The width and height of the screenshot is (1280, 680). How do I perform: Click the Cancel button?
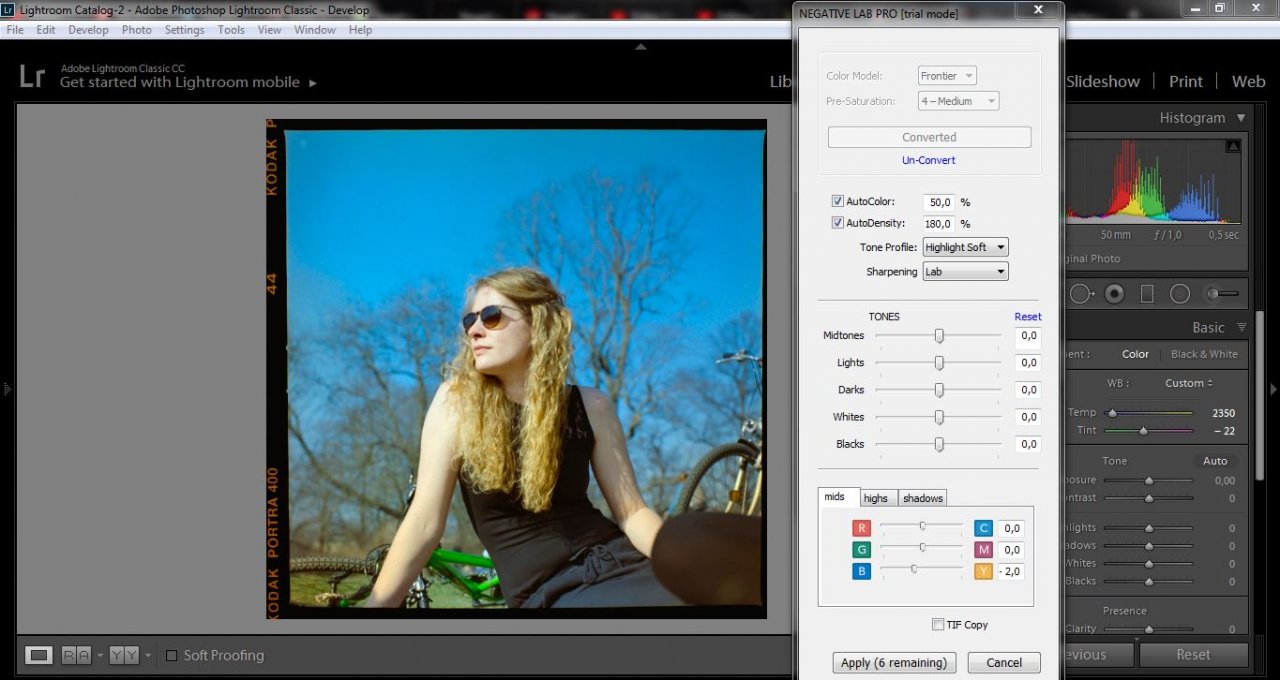click(1004, 663)
